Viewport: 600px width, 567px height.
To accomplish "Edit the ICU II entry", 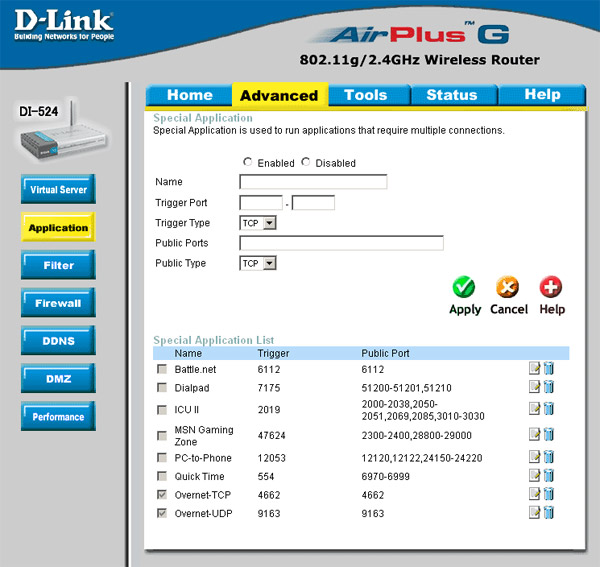I will pyautogui.click(x=534, y=409).
